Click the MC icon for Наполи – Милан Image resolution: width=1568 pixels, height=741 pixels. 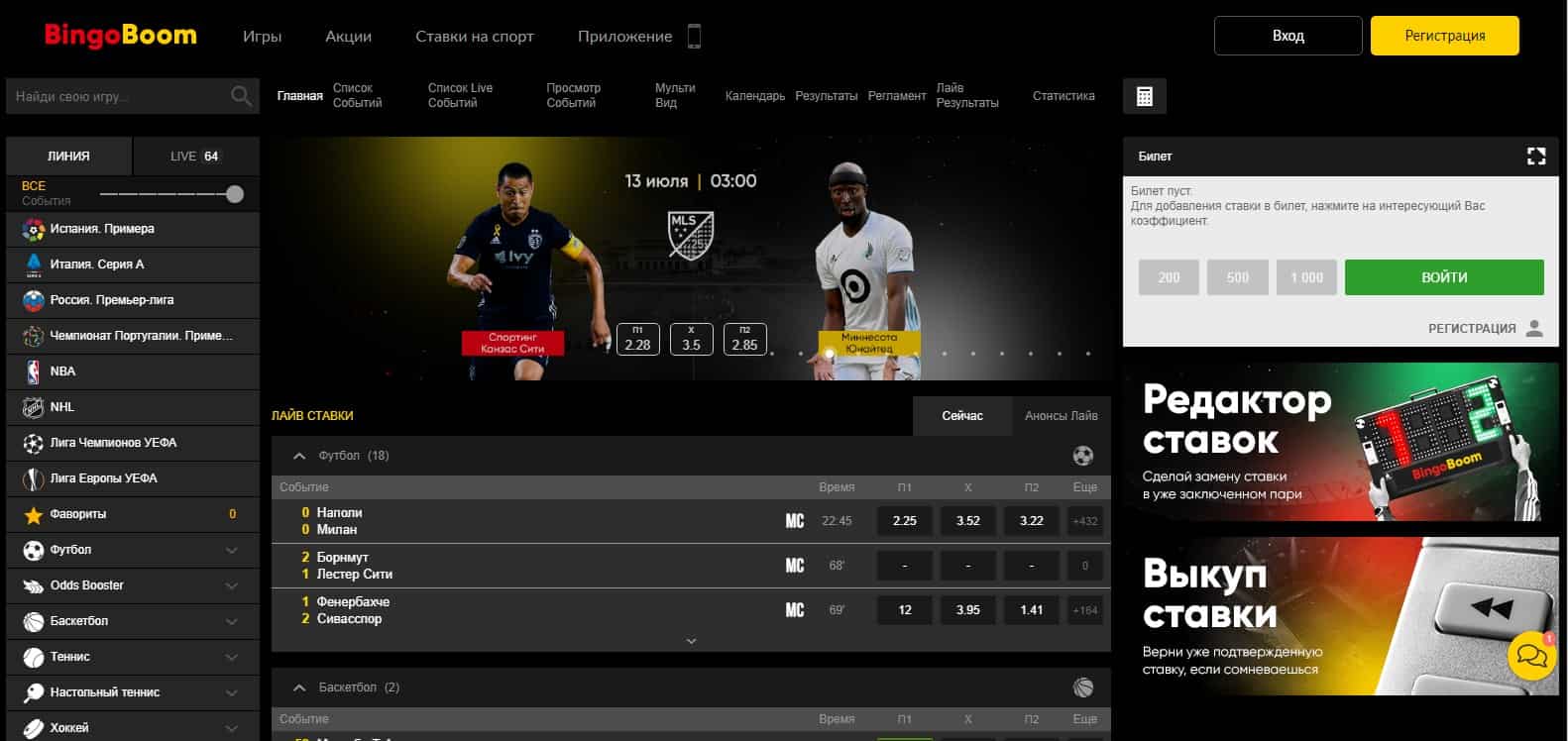[795, 521]
